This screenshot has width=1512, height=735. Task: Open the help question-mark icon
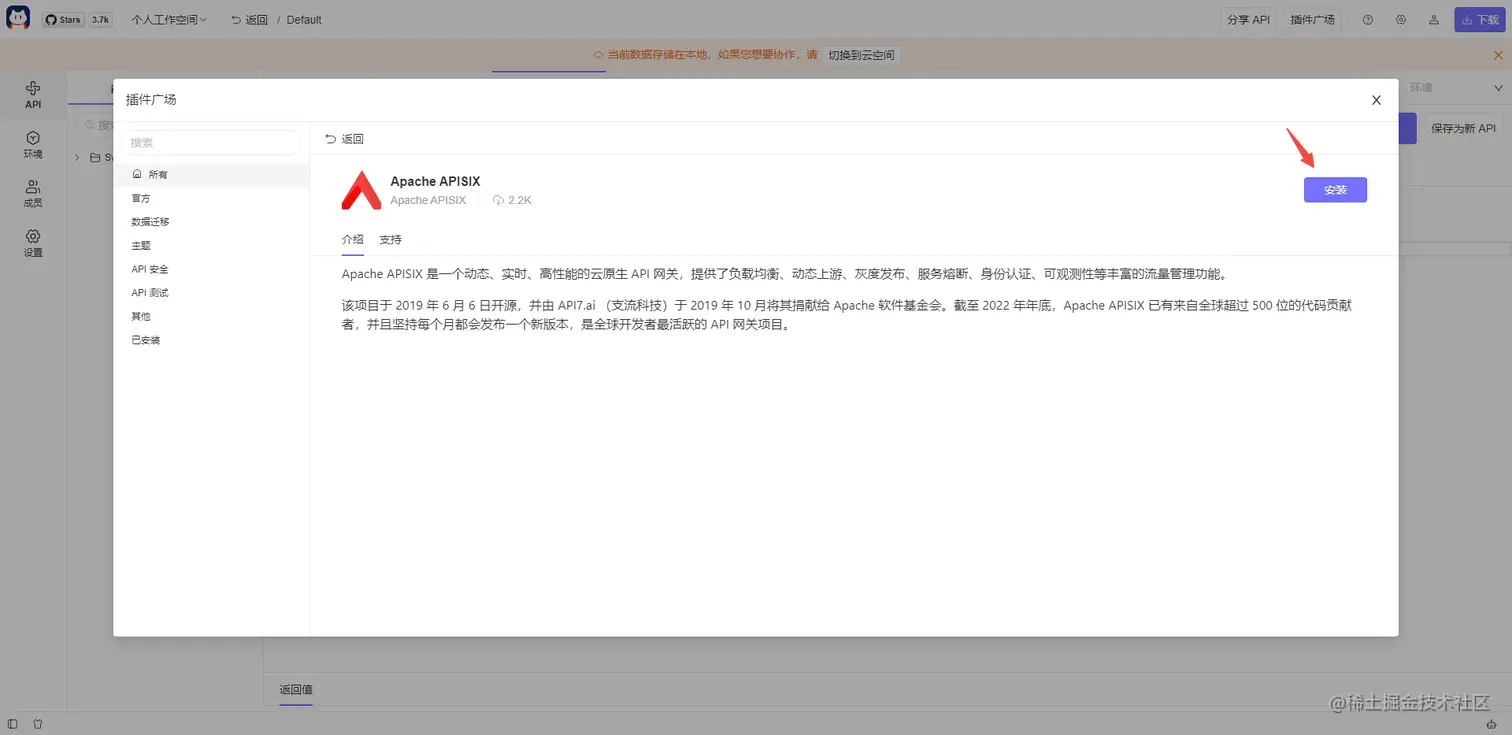[1368, 19]
